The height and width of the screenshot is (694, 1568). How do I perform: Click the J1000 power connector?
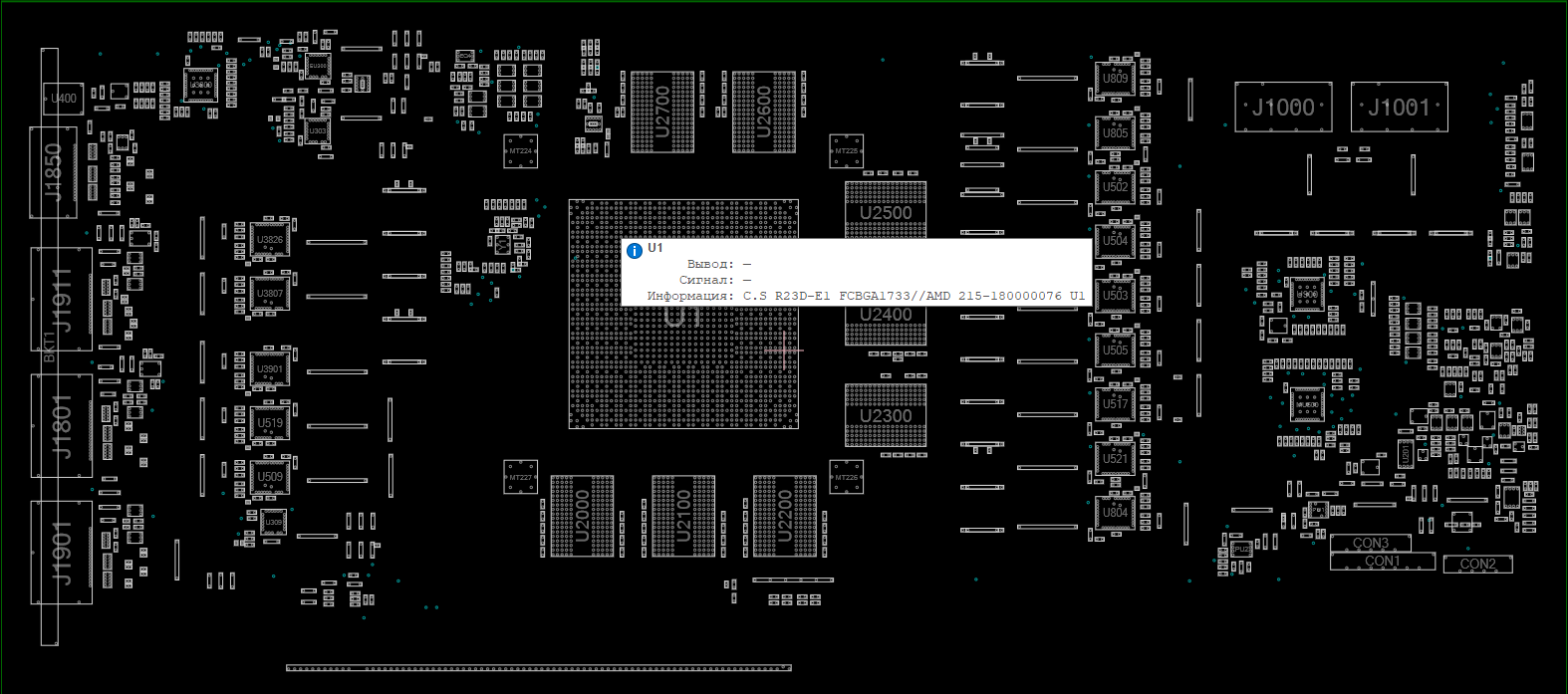(x=1283, y=108)
